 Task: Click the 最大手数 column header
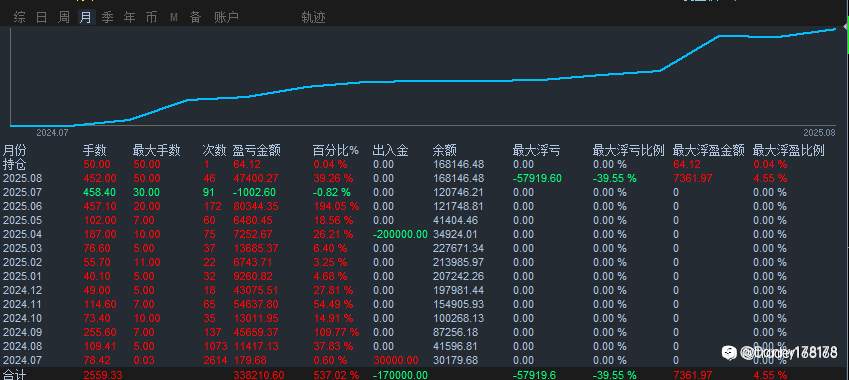[x=156, y=150]
